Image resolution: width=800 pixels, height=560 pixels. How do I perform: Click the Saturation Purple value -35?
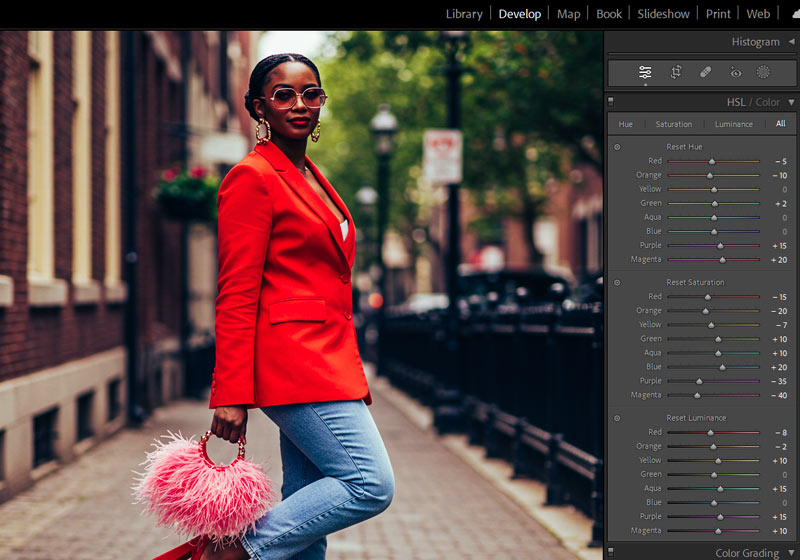tap(779, 381)
